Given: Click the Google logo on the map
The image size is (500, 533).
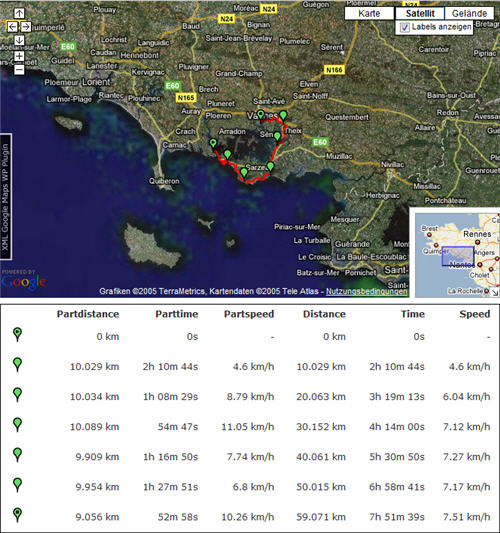Looking at the screenshot, I should tap(23, 282).
